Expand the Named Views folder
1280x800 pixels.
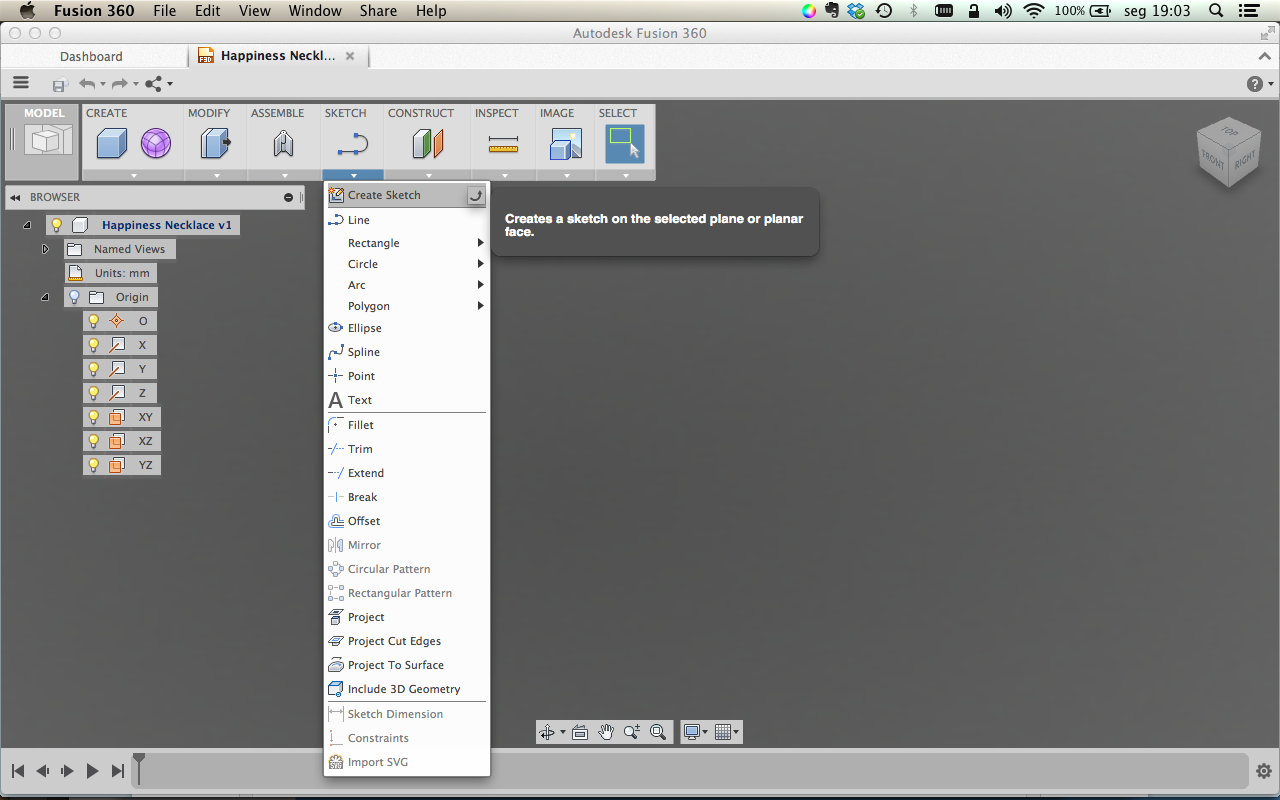coord(45,248)
